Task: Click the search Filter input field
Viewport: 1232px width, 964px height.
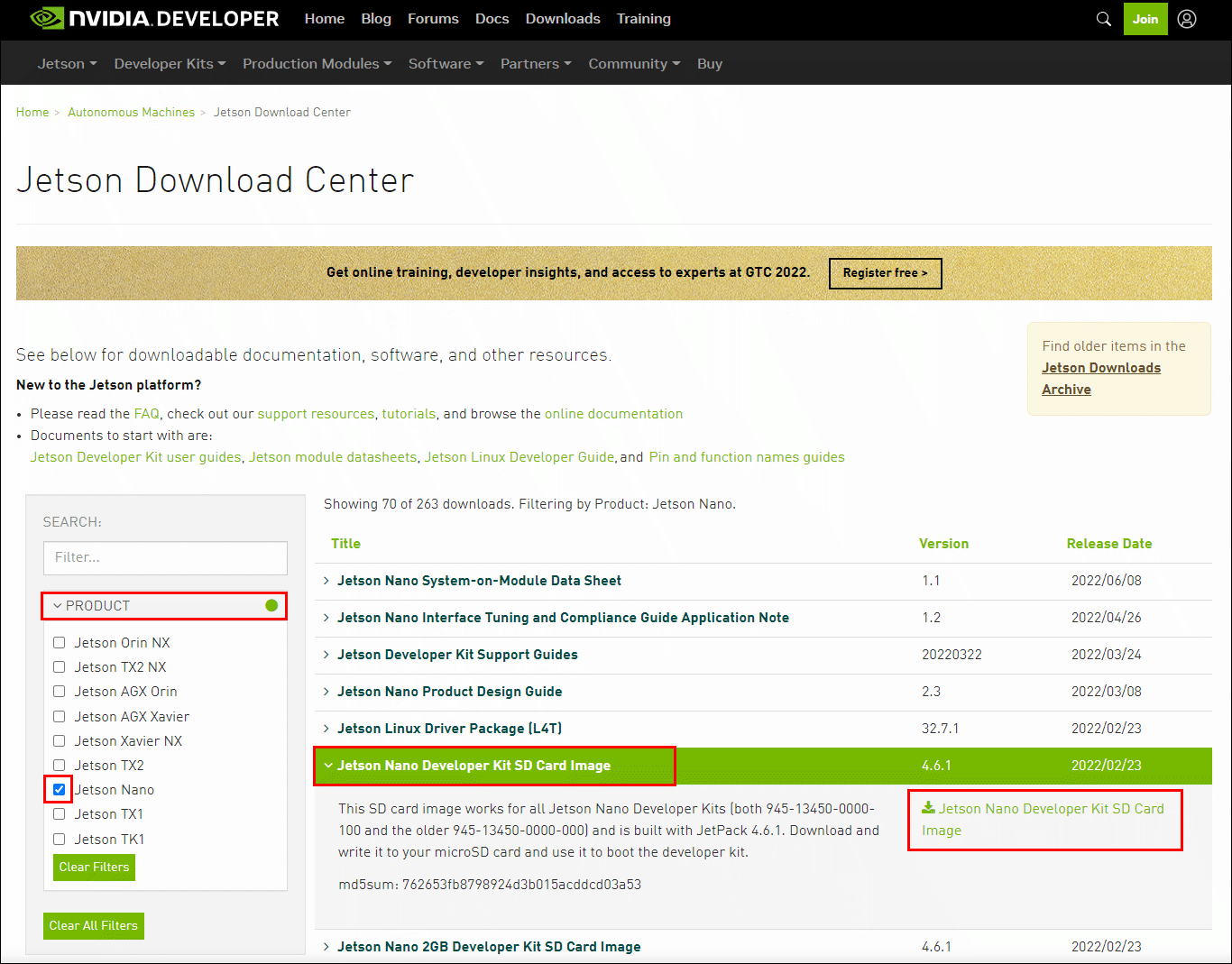Action: click(165, 558)
